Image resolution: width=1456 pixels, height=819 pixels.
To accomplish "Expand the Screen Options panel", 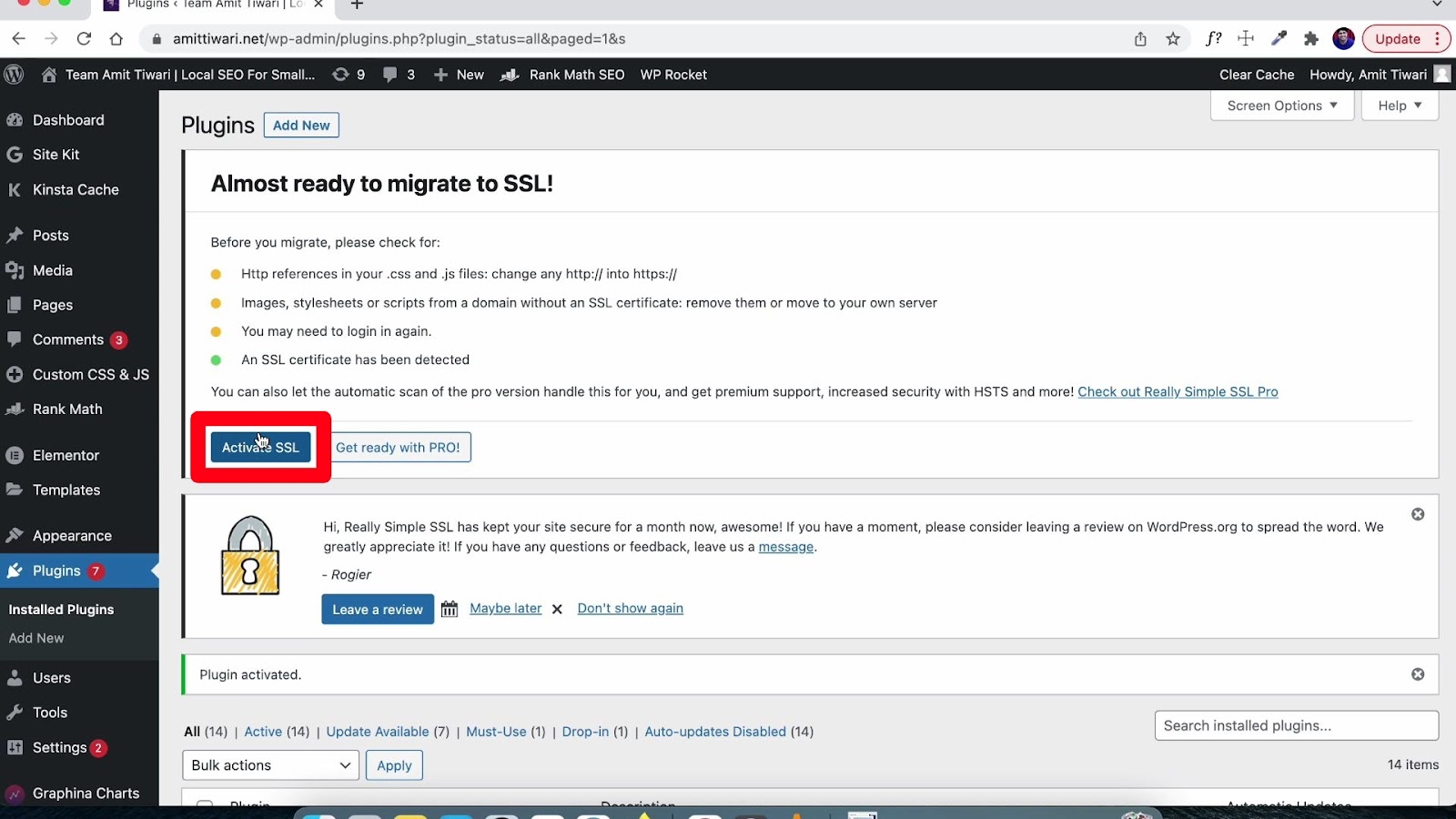I will coord(1282,106).
